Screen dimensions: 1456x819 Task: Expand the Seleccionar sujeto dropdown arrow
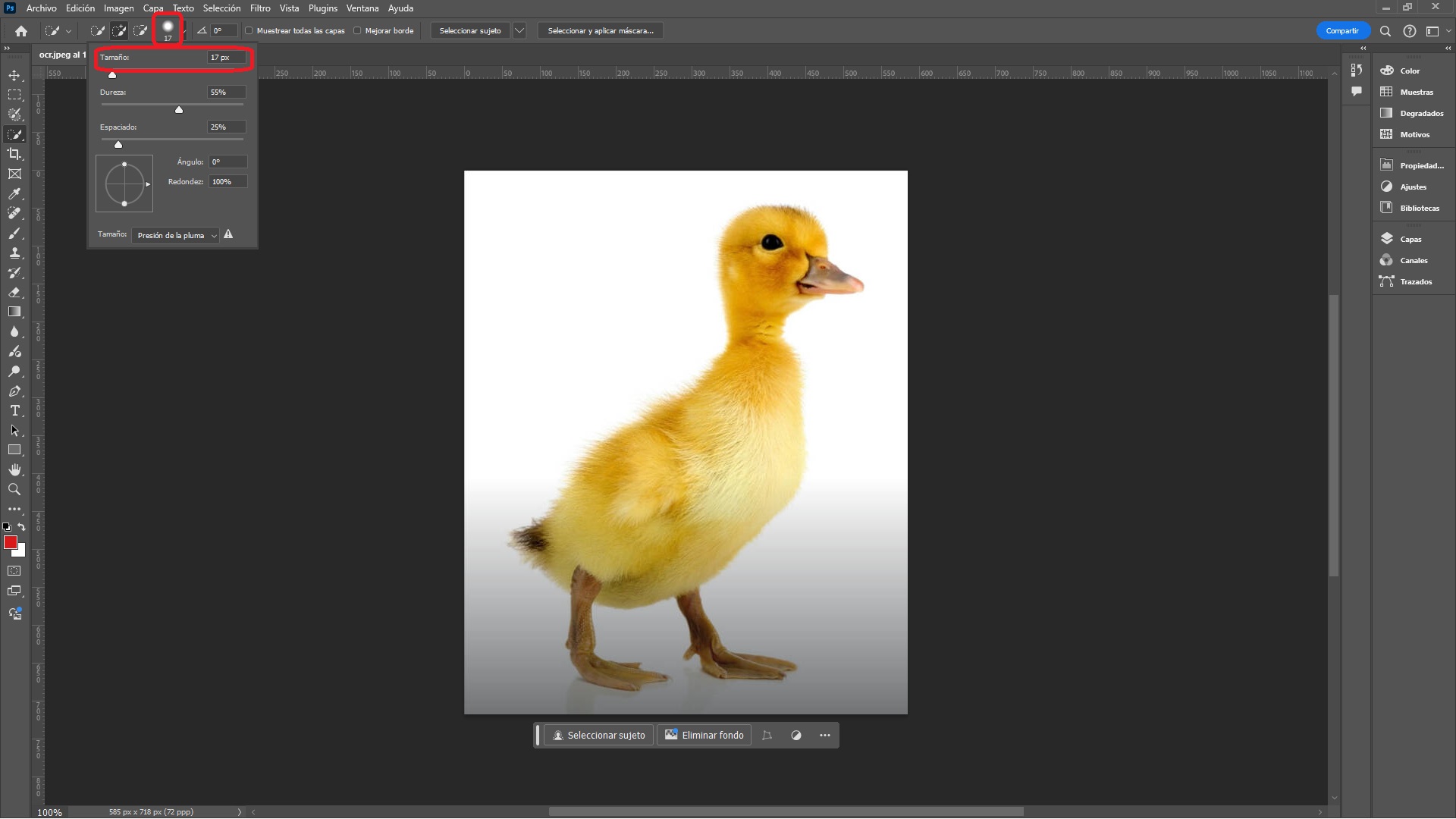point(519,31)
